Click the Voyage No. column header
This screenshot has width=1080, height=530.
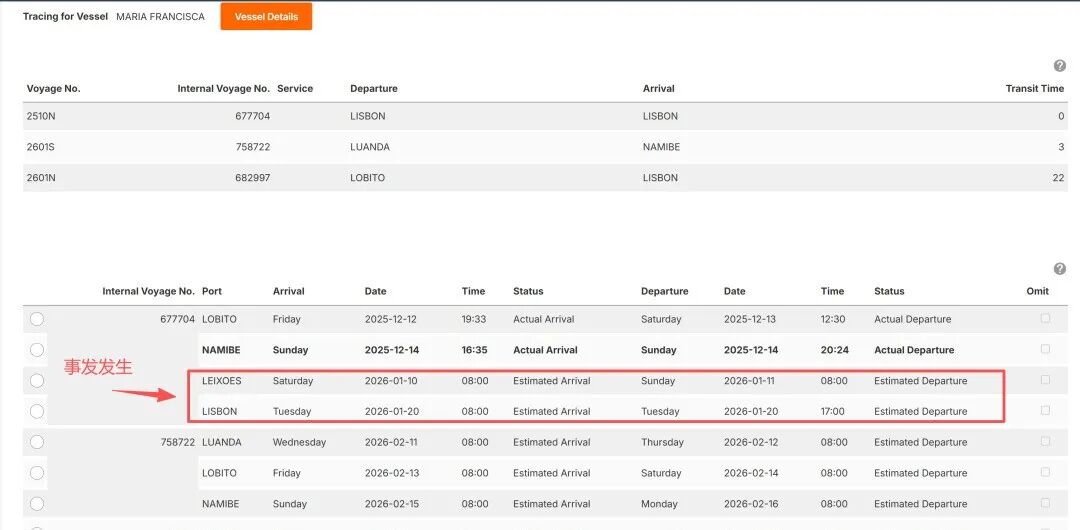(x=54, y=89)
